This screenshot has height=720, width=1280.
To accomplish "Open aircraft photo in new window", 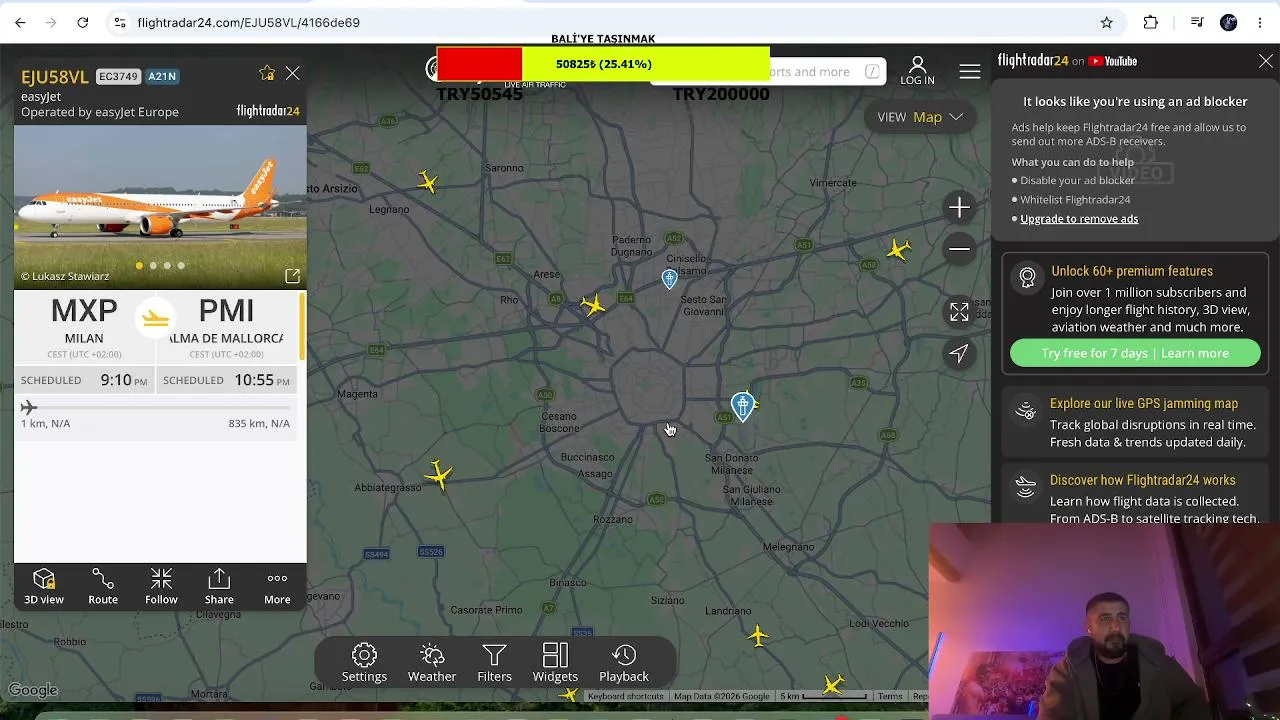I will coord(292,275).
